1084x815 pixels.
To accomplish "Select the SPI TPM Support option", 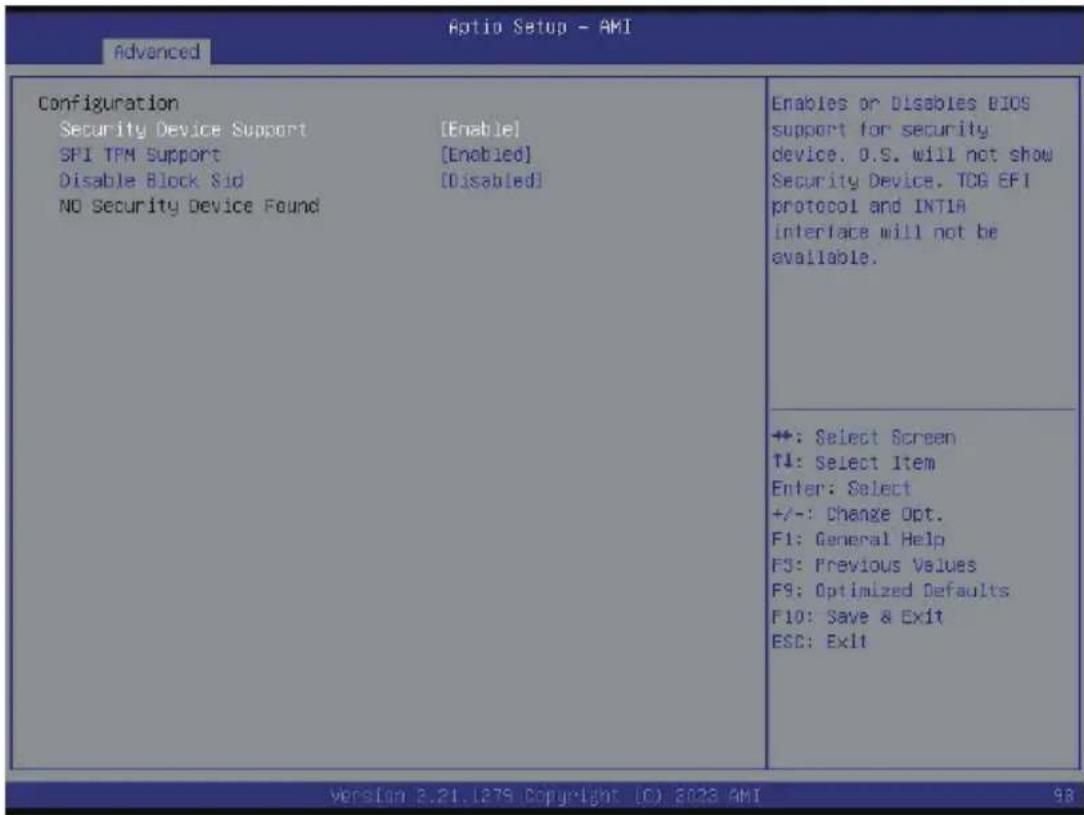I will pos(140,156).
